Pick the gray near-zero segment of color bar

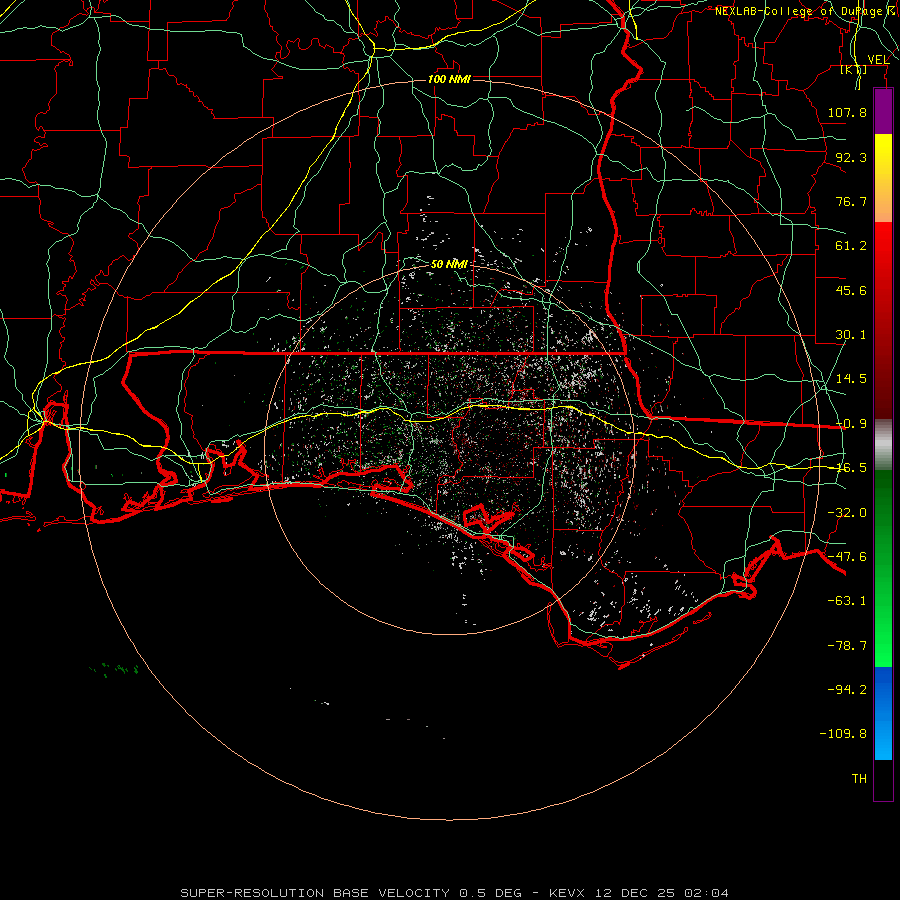[883, 445]
